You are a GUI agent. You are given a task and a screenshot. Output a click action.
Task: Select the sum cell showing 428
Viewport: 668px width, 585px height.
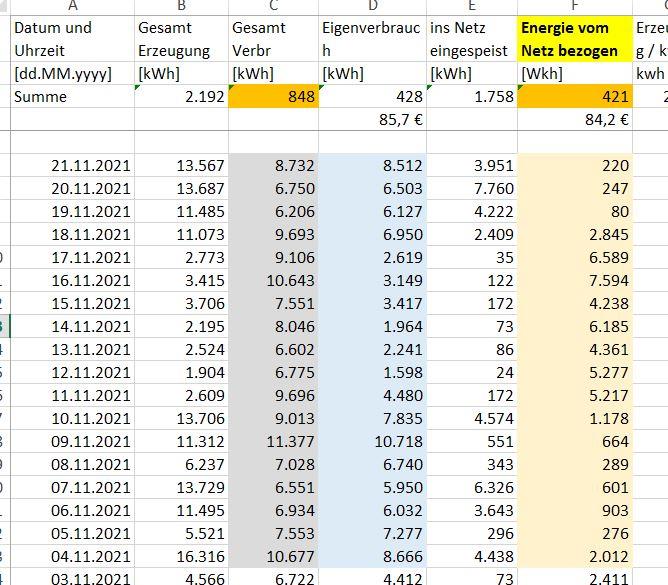click(x=372, y=96)
